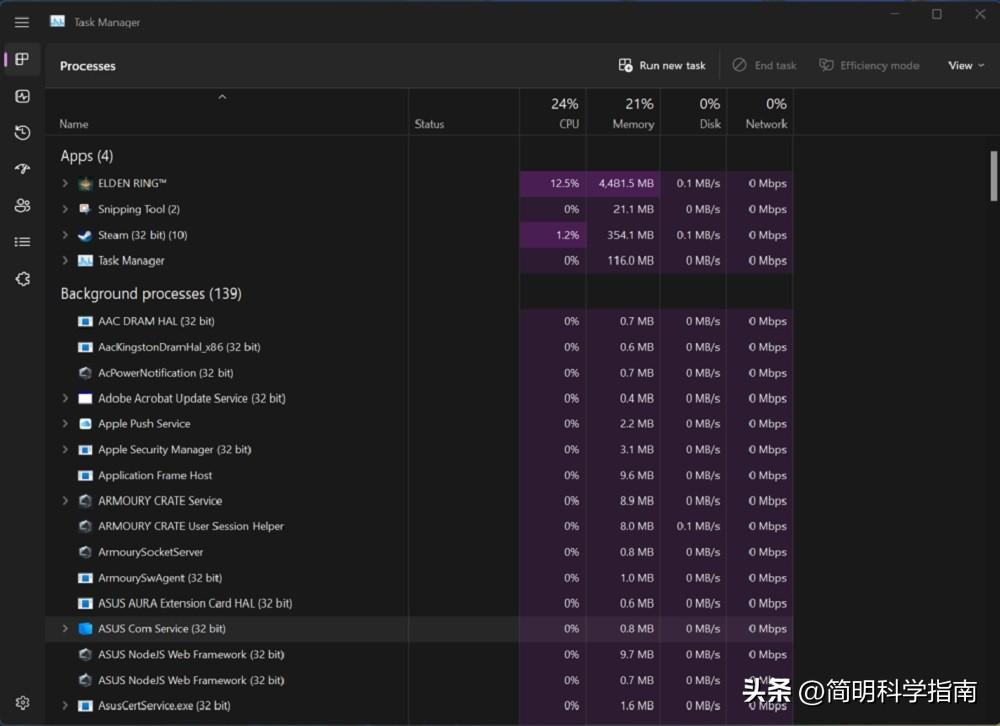The height and width of the screenshot is (726, 1000).
Task: Expand Adobe Acrobat Update Service row
Action: tap(65, 398)
